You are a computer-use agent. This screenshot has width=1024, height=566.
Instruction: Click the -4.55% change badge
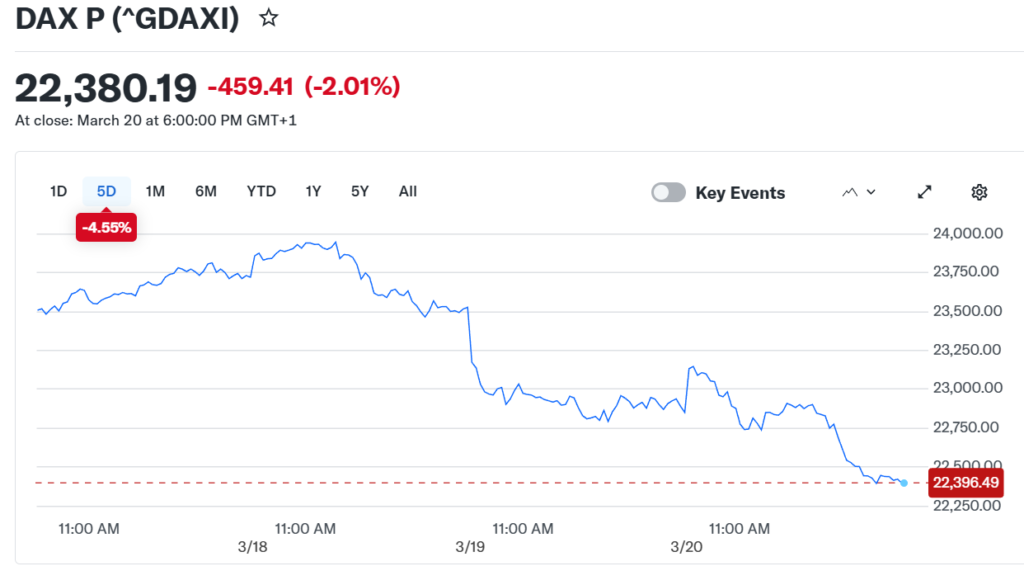[x=106, y=228]
